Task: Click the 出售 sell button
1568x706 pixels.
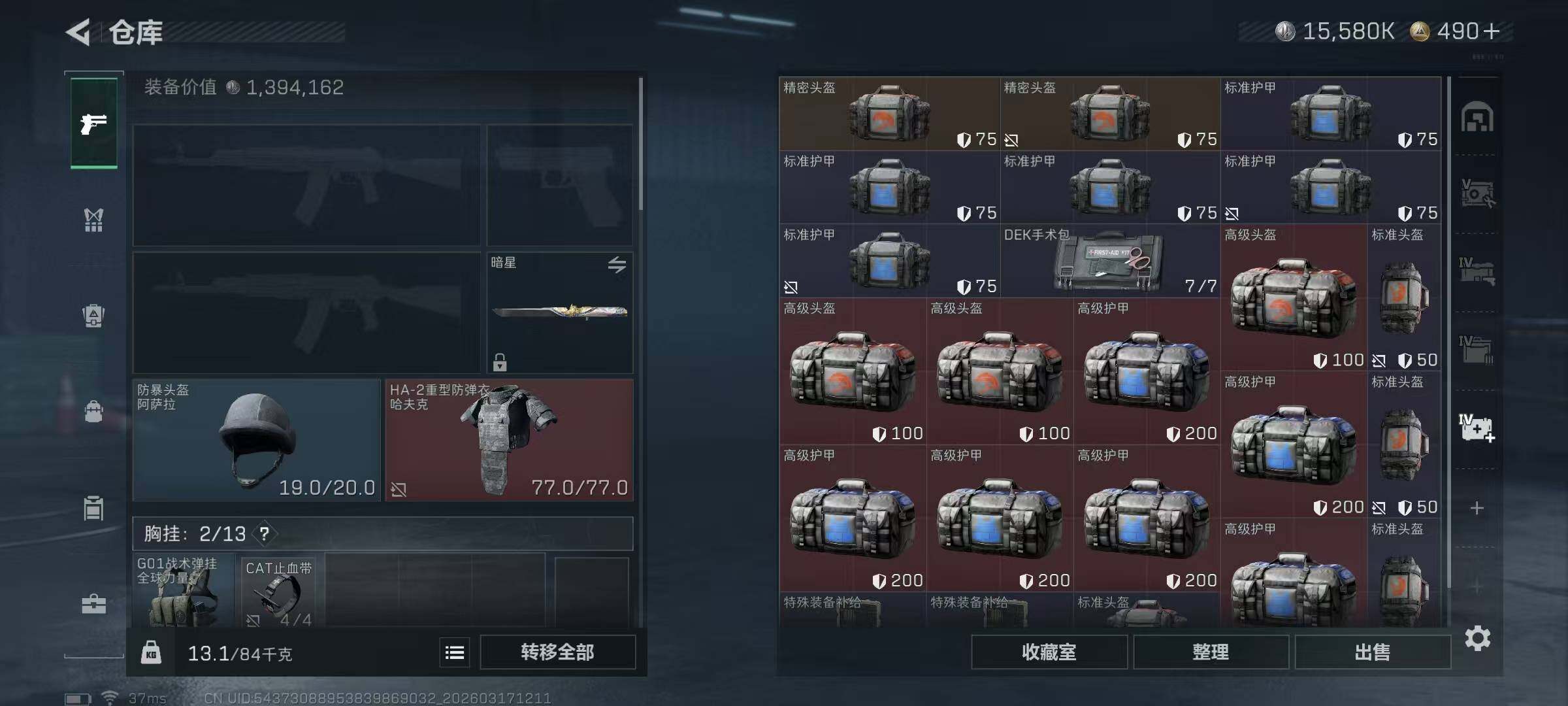Action: pyautogui.click(x=1373, y=652)
